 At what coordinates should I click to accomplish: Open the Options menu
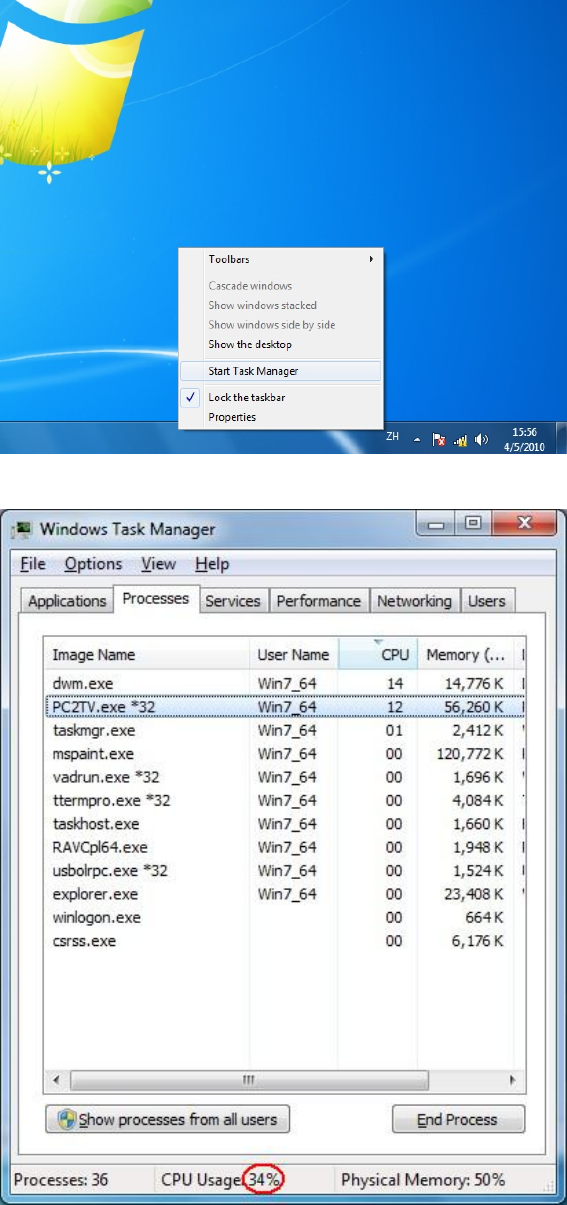(93, 564)
